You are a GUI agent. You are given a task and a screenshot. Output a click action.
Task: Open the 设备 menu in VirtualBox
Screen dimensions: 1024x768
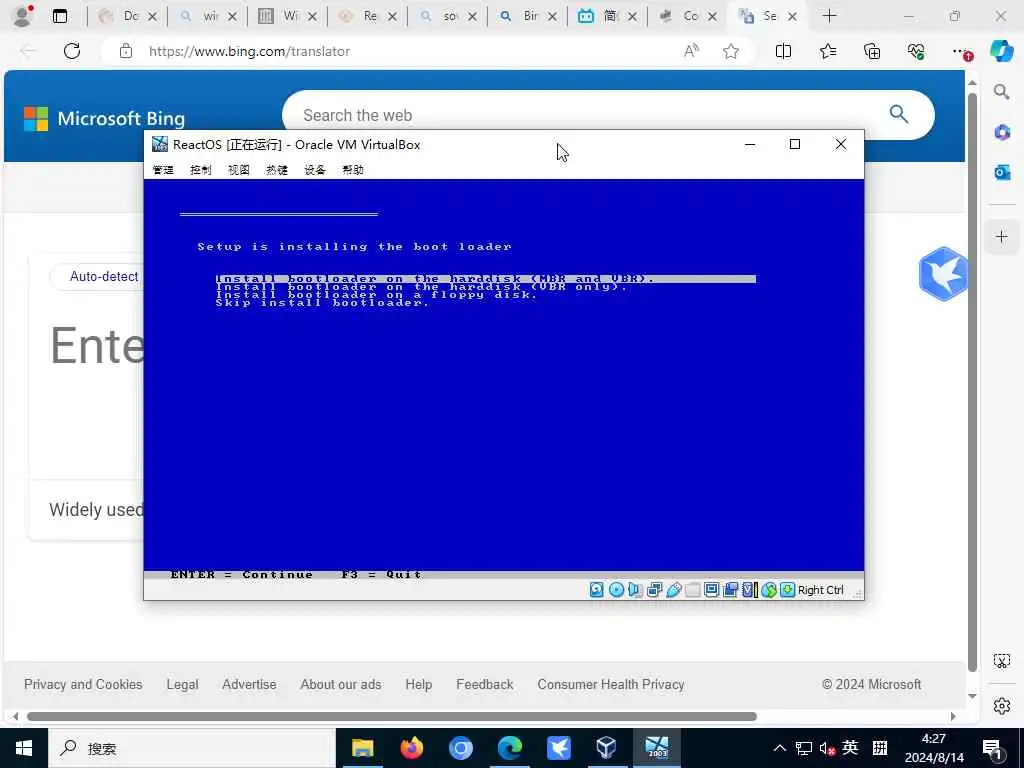point(315,170)
